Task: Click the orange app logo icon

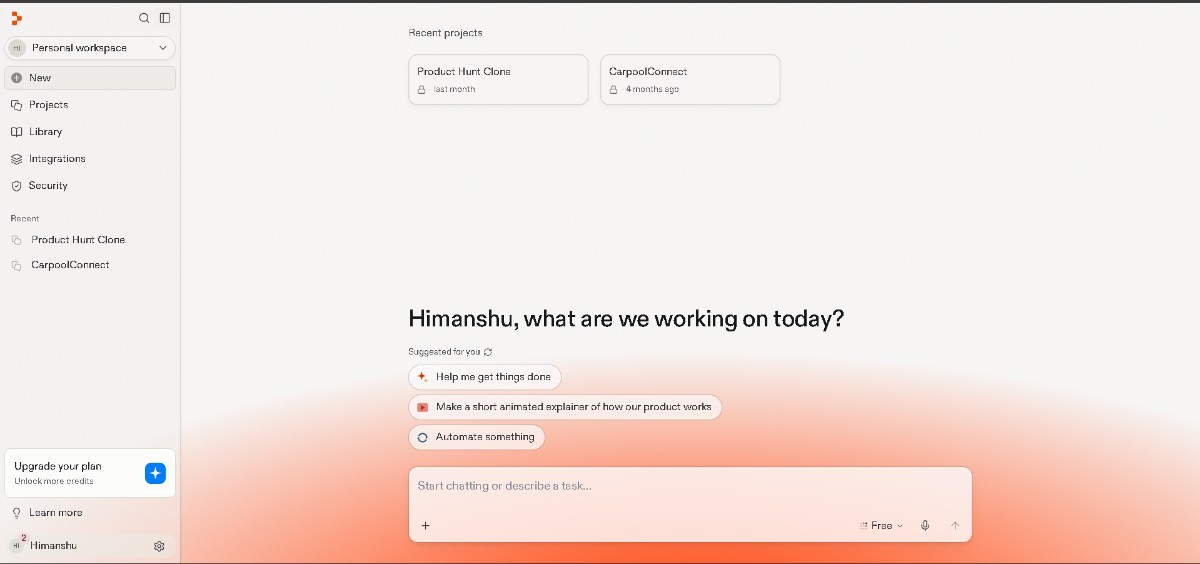Action: point(16,18)
